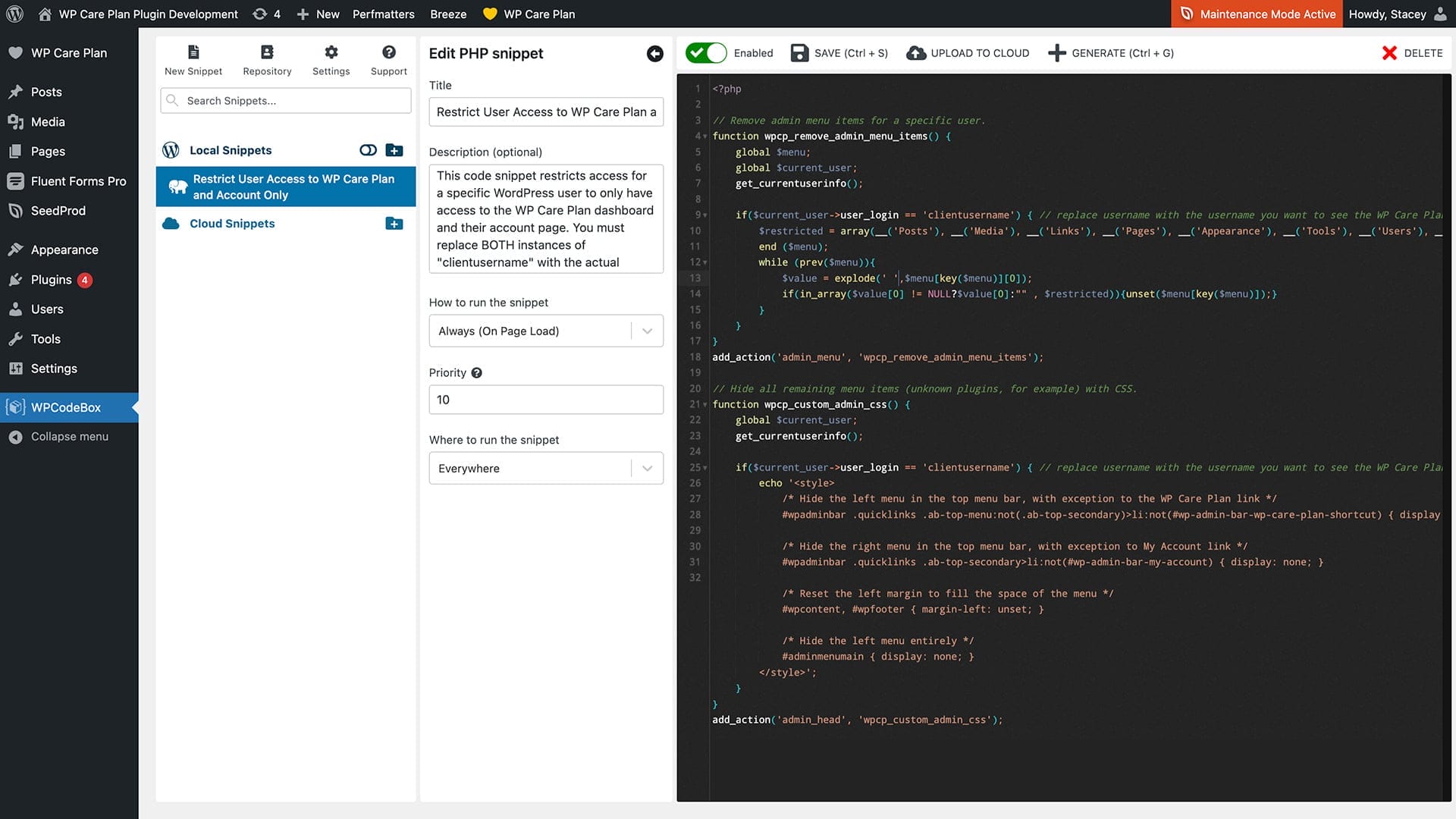Click the save floppy disk icon
Screen dimensions: 1456x819
(799, 53)
